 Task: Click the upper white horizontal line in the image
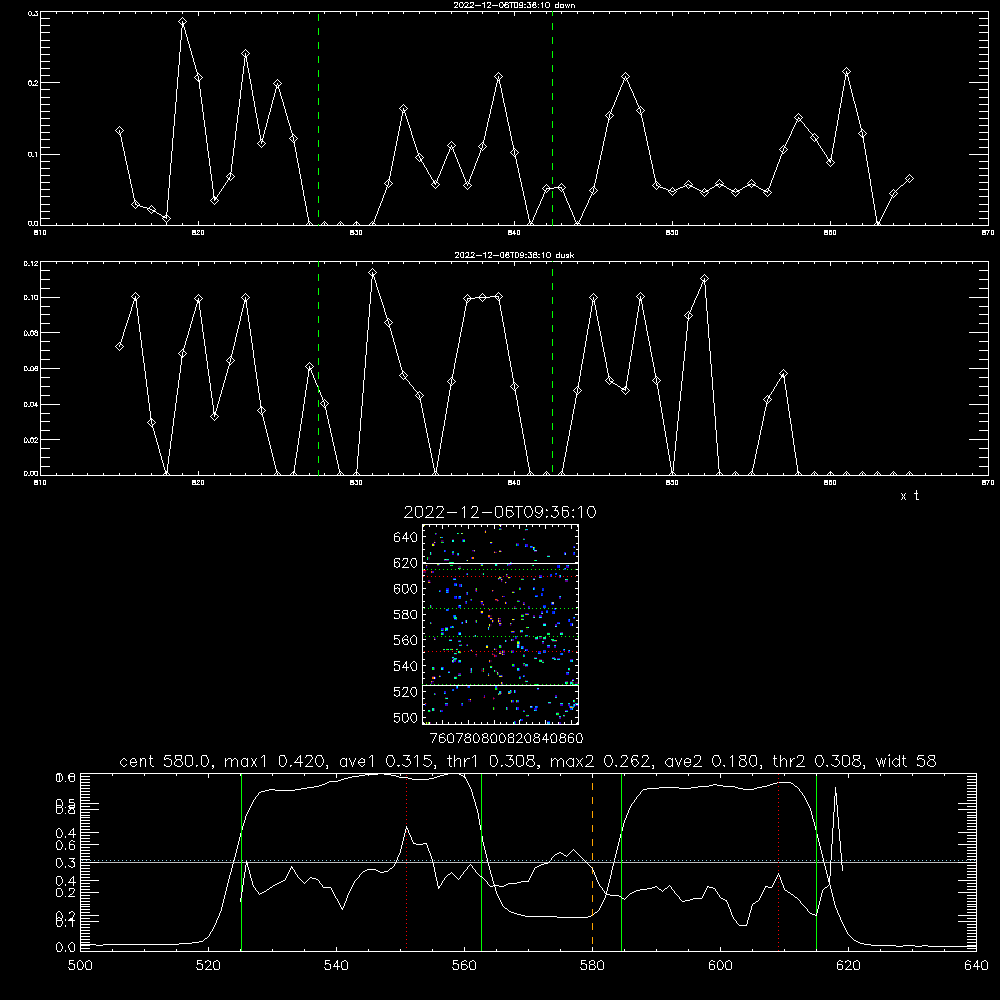click(501, 563)
